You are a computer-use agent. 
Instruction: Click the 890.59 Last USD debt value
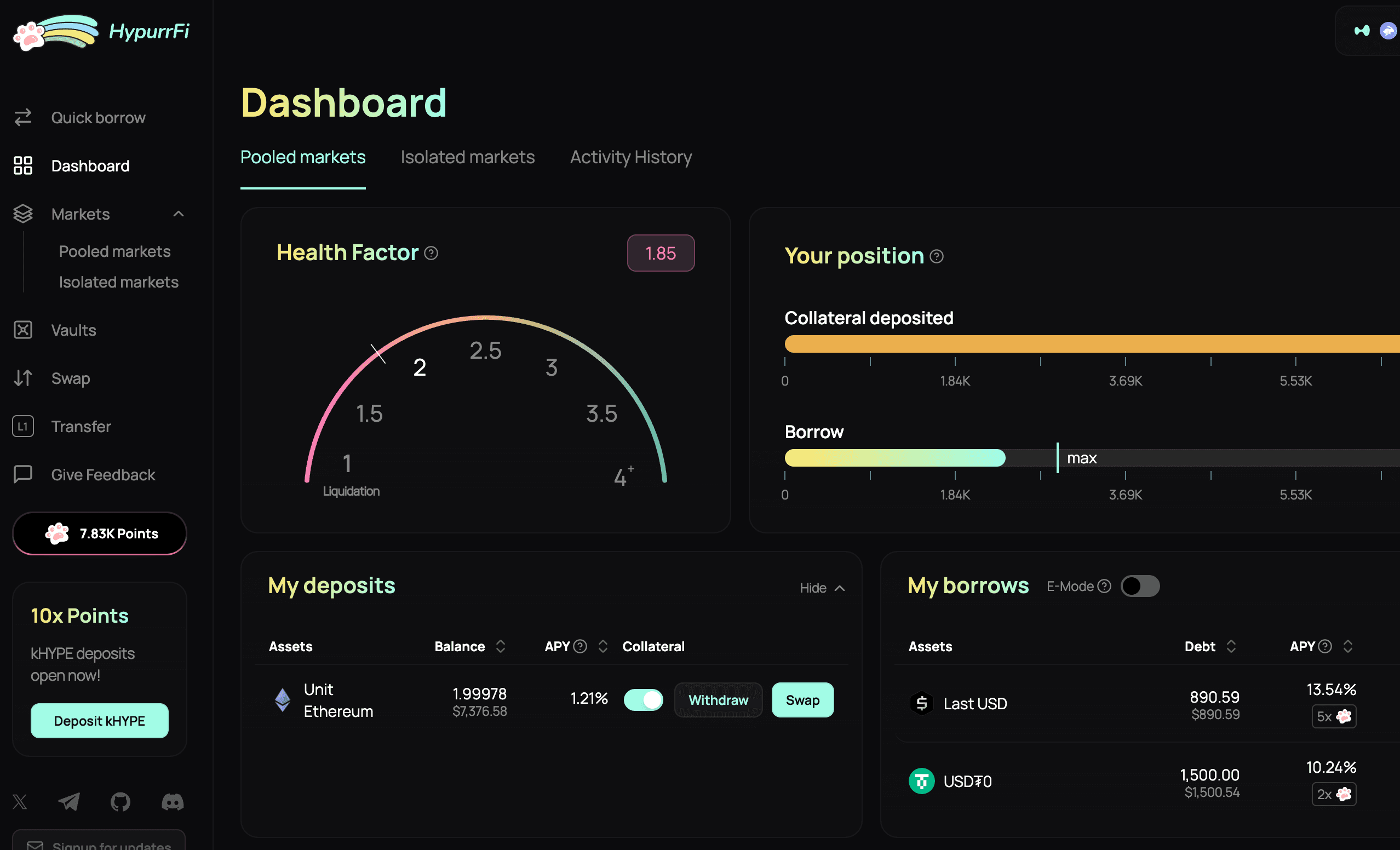tap(1214, 697)
